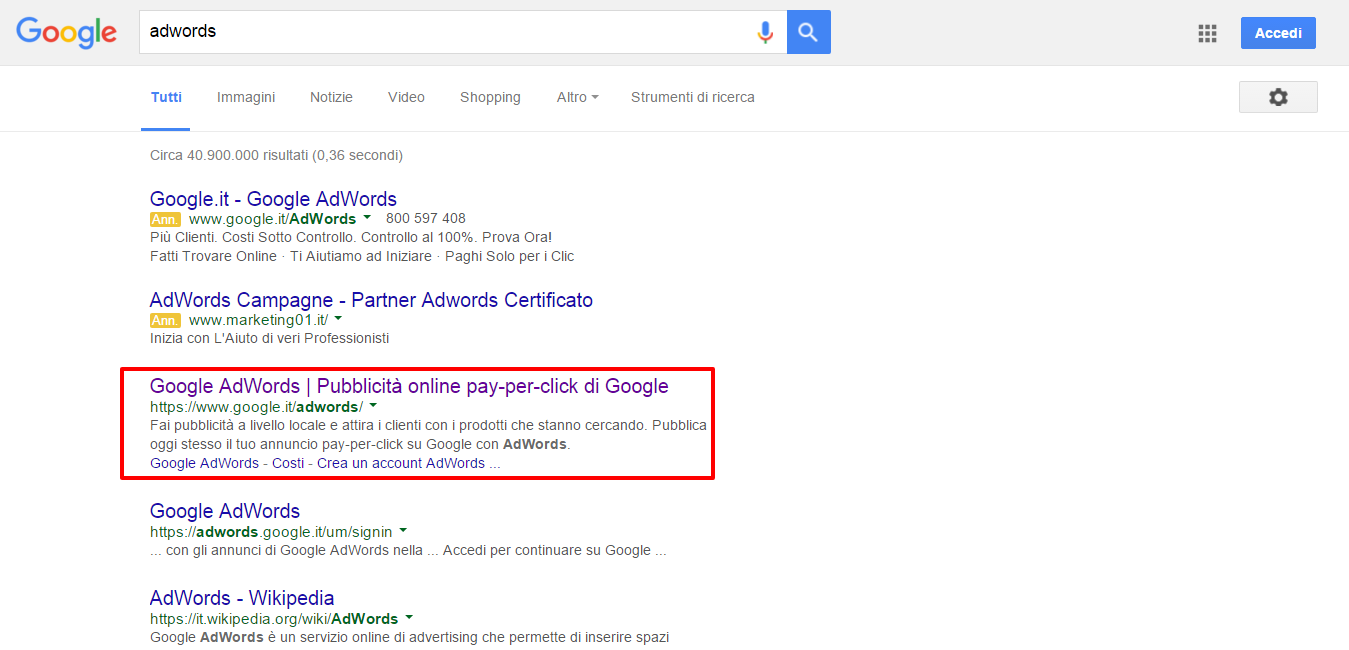Screen dimensions: 1349x650
Task: Click the www.marketing01.it/ green URL
Action: coord(258,320)
